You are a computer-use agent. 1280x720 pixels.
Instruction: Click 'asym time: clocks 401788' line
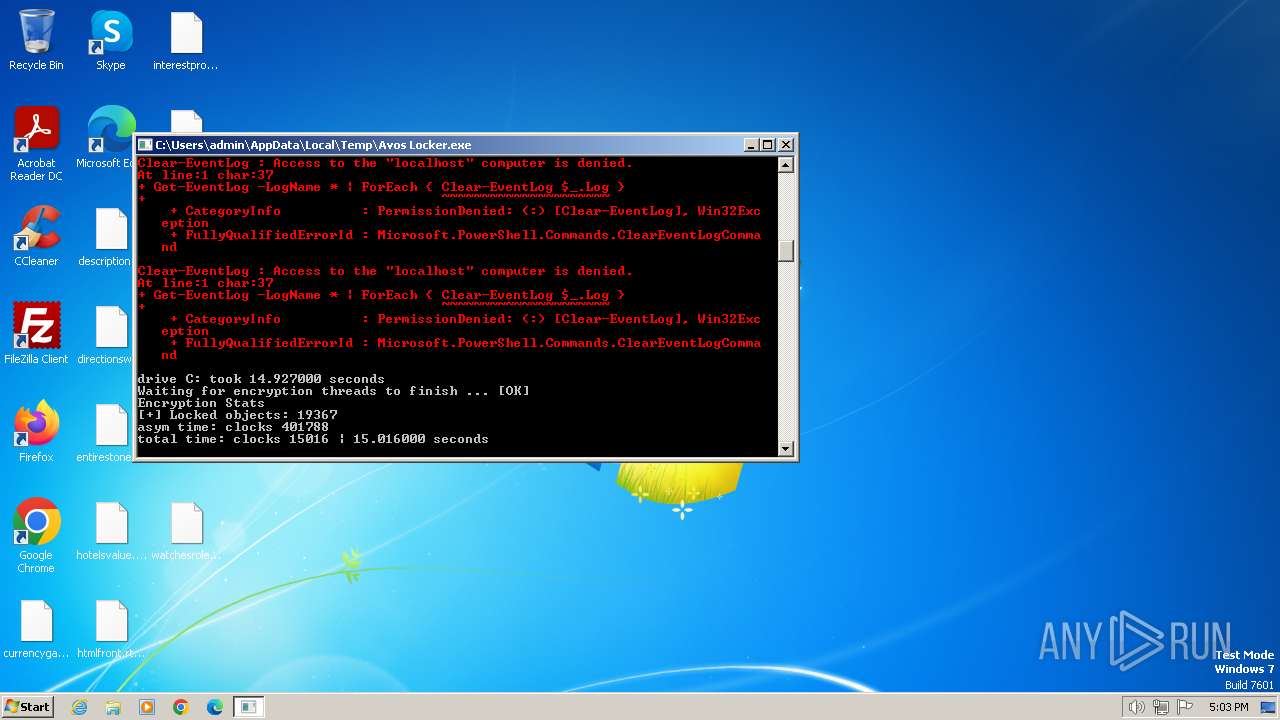233,427
